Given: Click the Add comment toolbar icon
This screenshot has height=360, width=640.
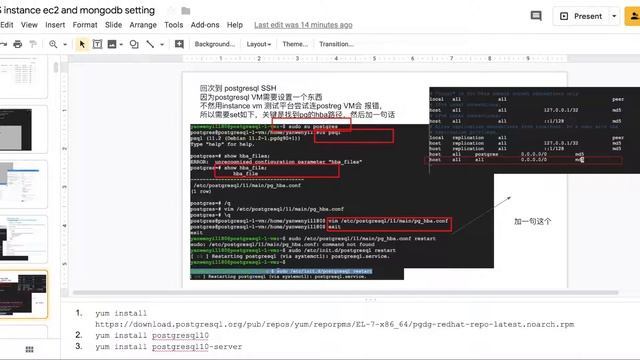Looking at the screenshot, I should click(179, 44).
